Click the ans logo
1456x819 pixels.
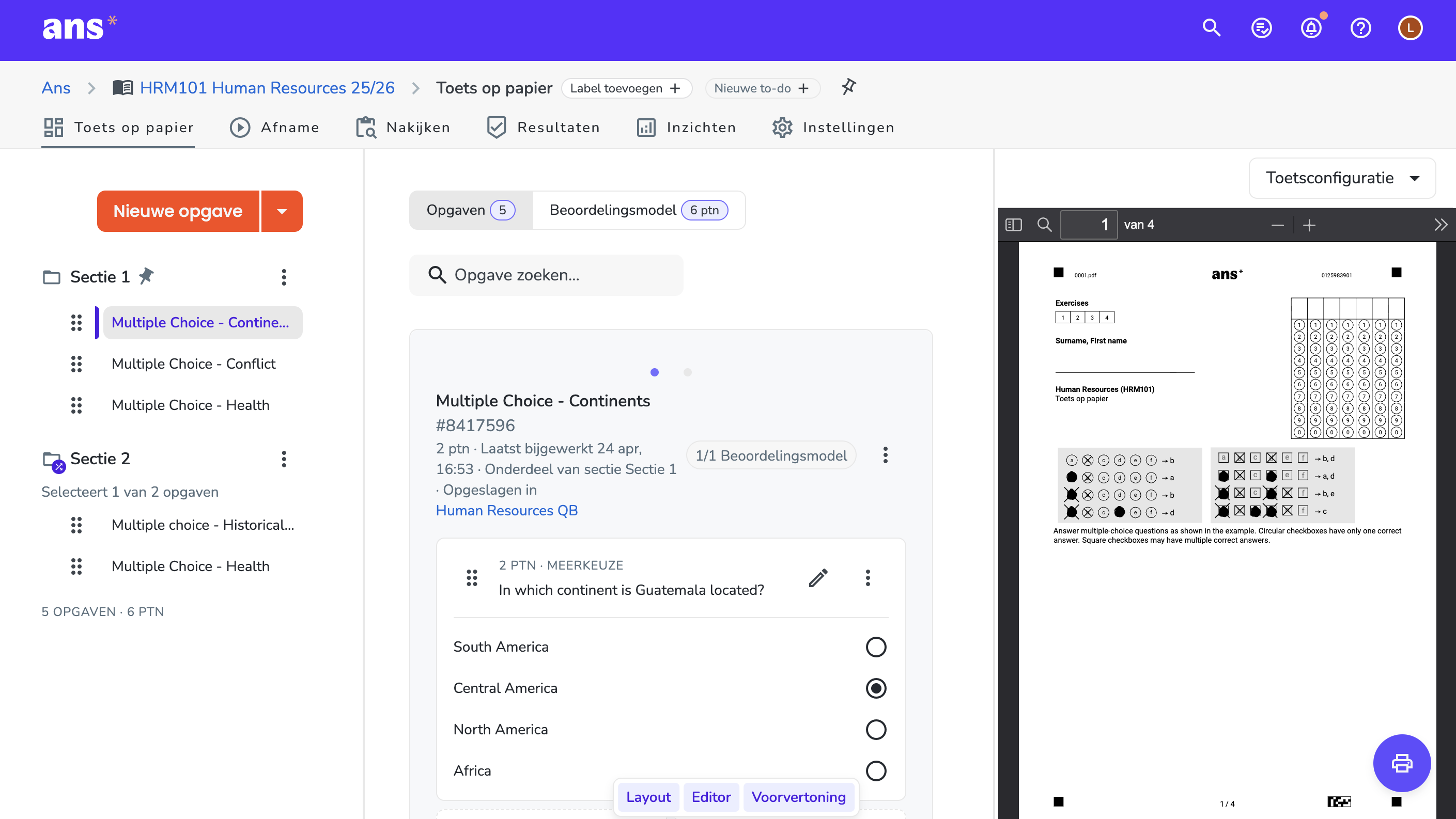(80, 28)
